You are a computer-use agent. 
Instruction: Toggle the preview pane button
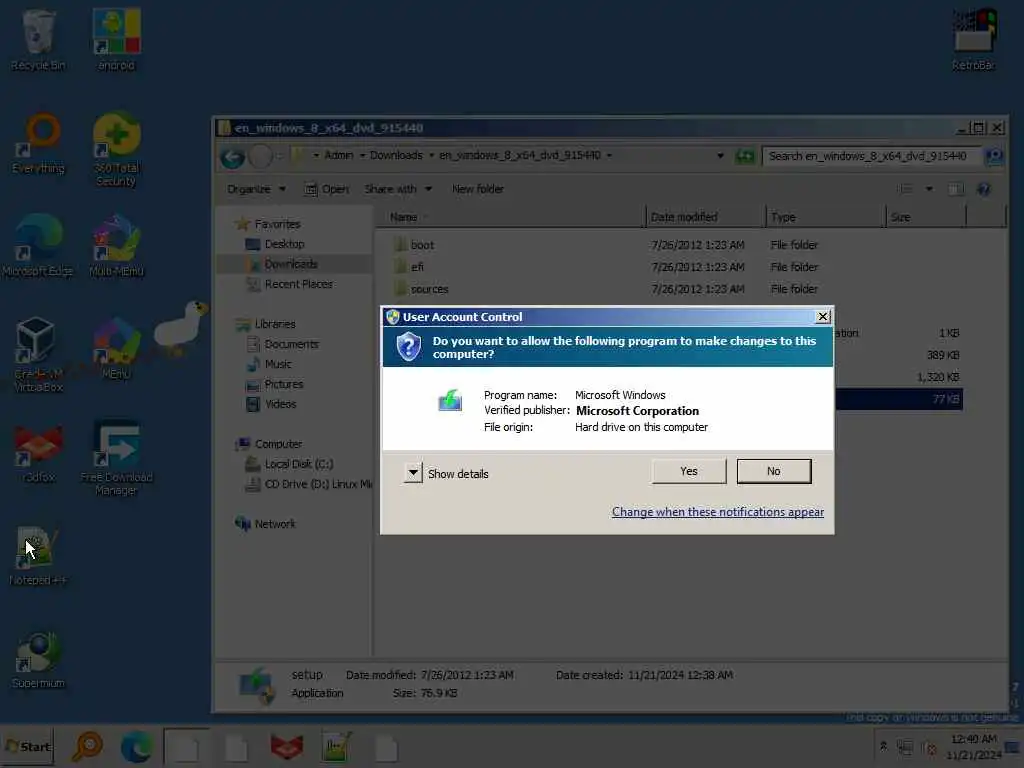click(955, 189)
